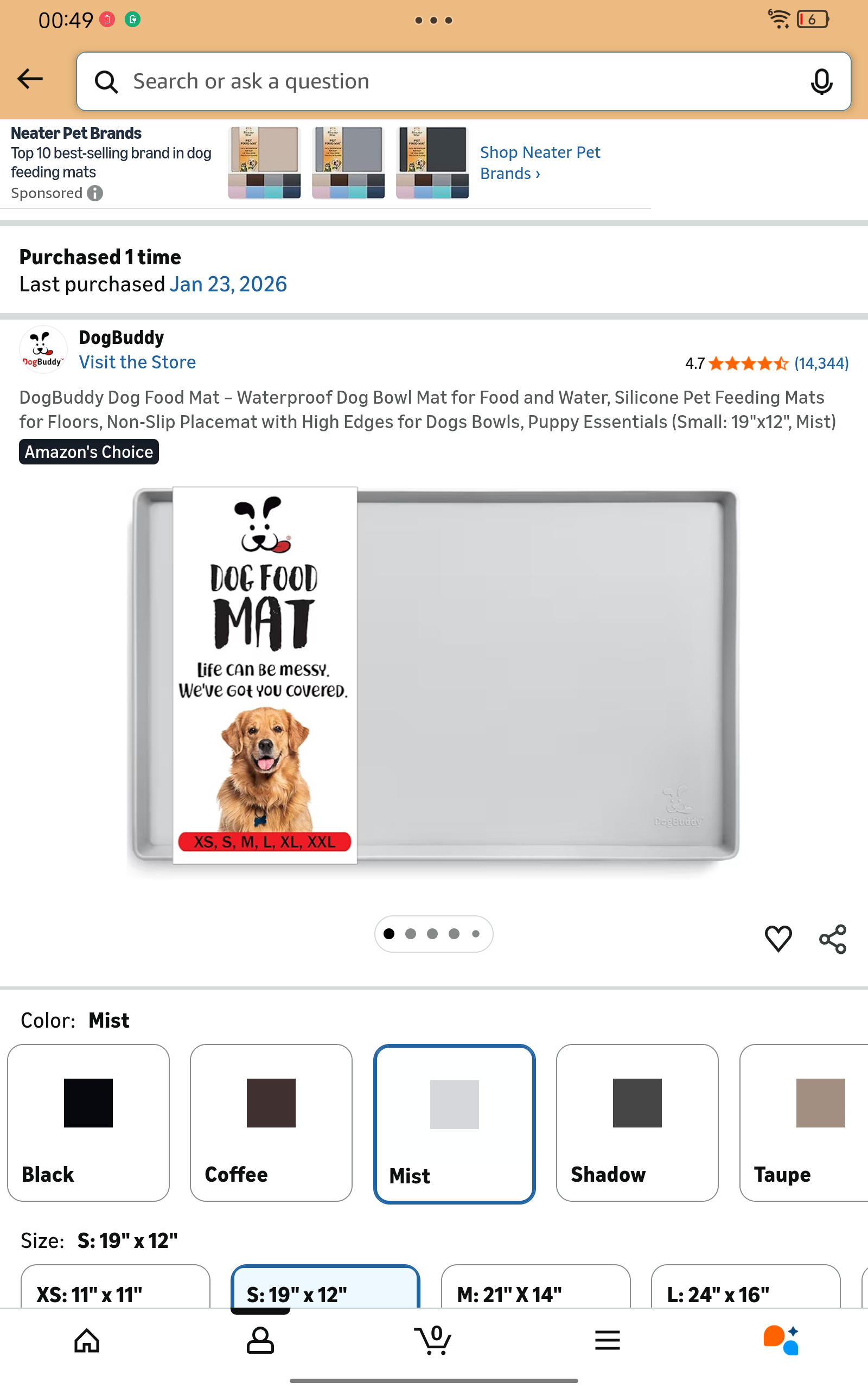Image resolution: width=868 pixels, height=1389 pixels.
Task: Open the hamburger menu icon
Action: (608, 1341)
